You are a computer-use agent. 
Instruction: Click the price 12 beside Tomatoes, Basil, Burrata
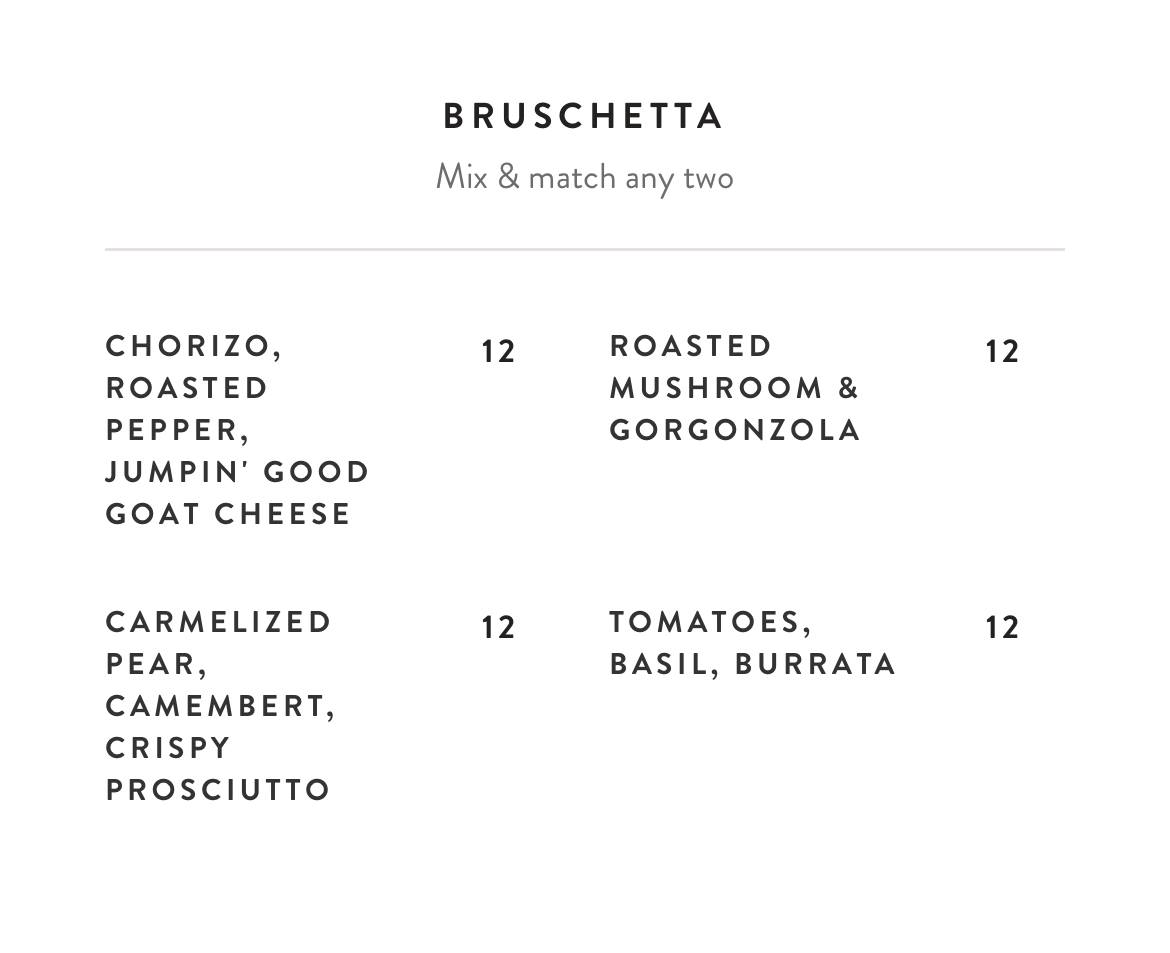(x=1002, y=628)
